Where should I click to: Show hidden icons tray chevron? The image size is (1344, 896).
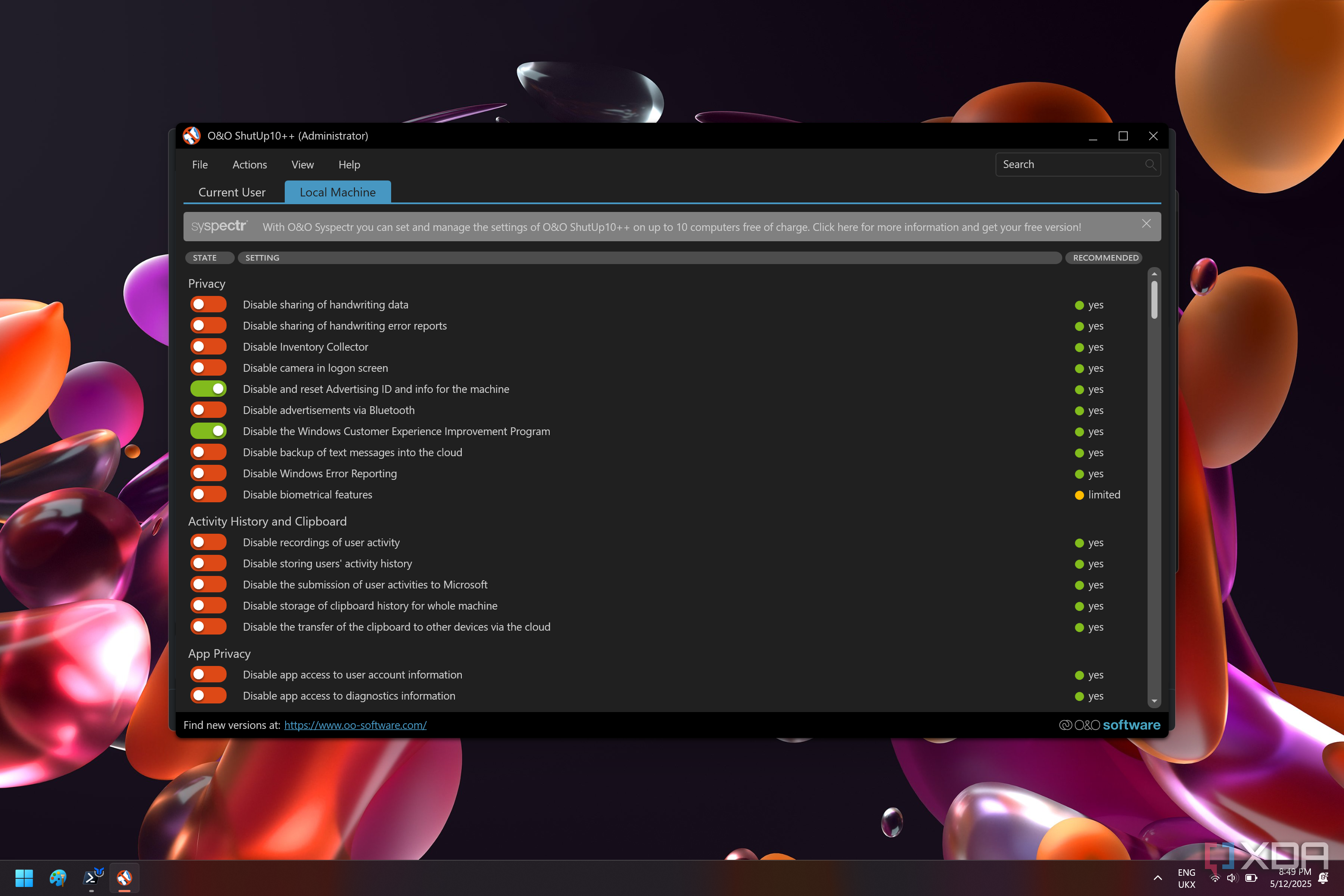pyautogui.click(x=1158, y=878)
